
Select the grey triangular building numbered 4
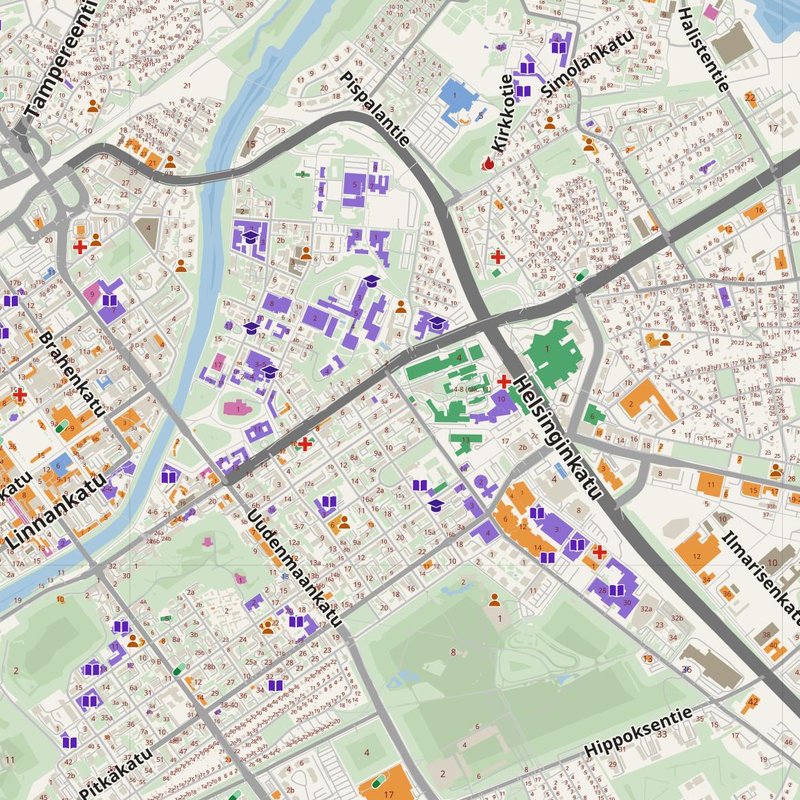(148, 231)
